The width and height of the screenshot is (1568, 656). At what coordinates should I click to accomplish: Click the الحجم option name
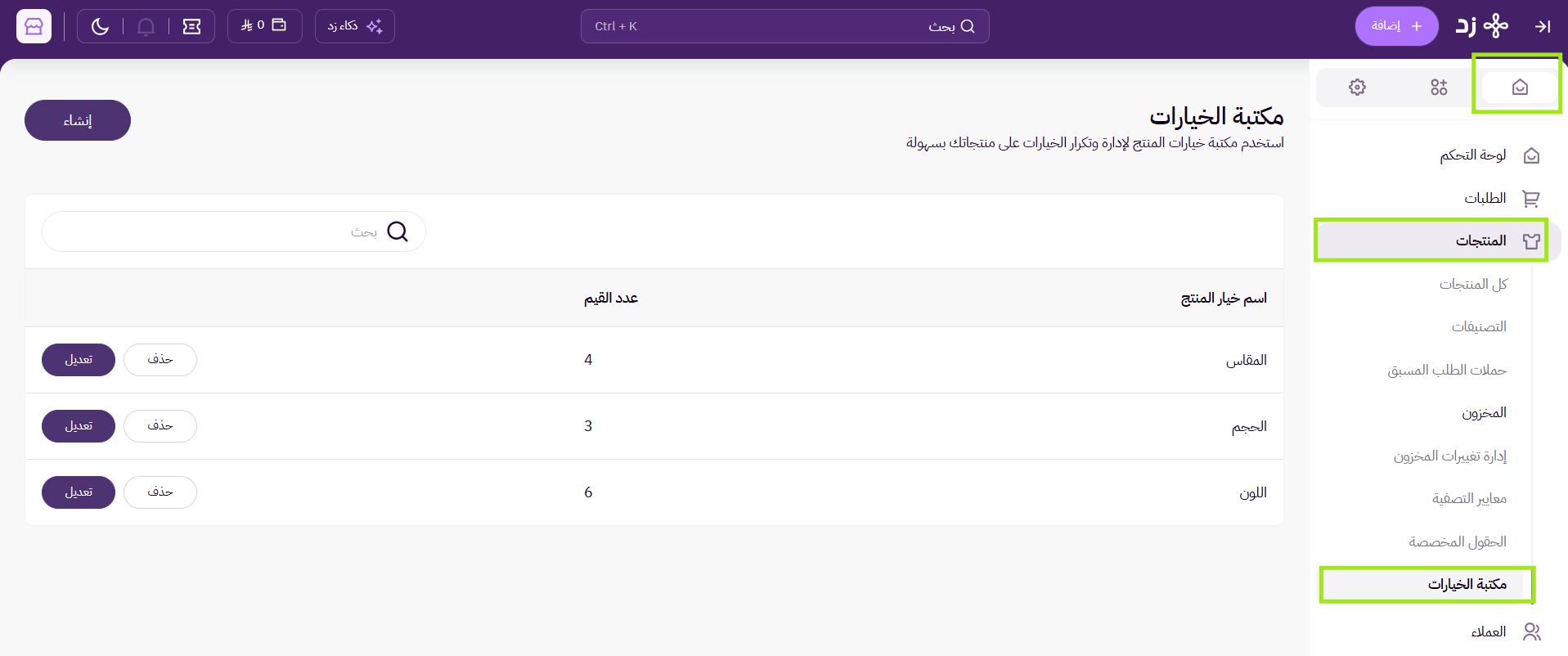coord(1249,426)
